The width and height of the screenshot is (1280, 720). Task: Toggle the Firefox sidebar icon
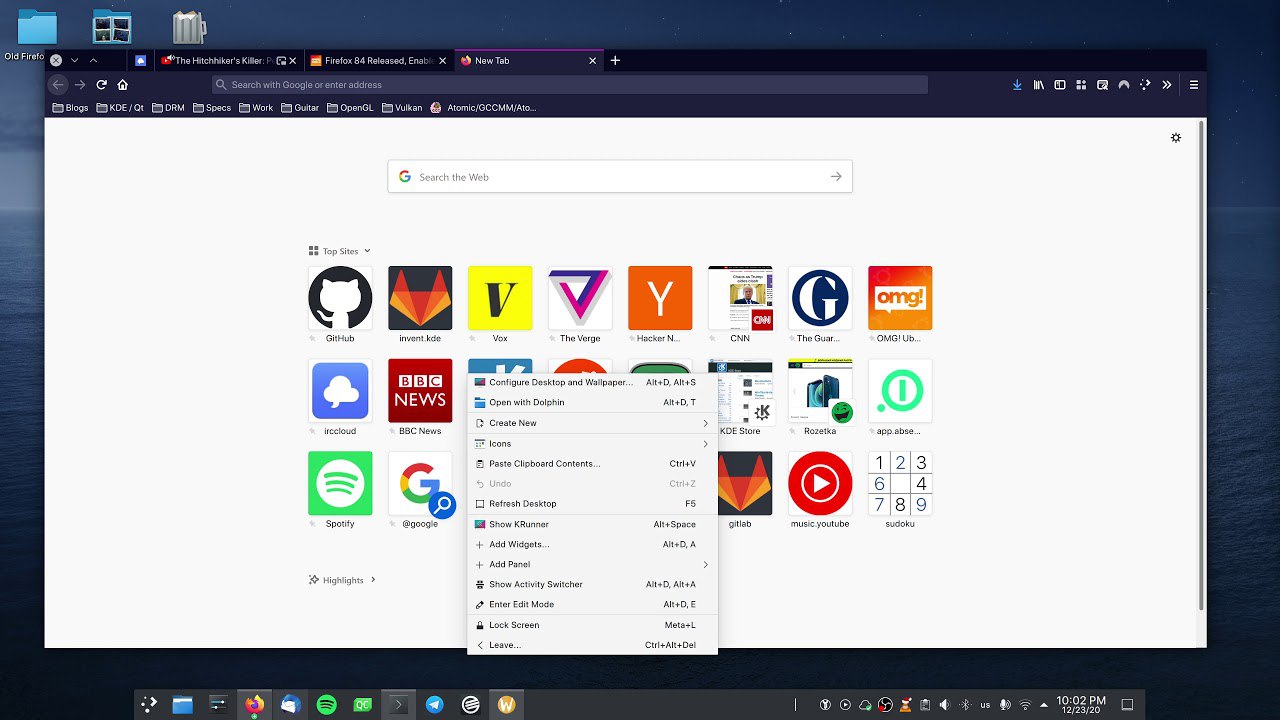[1060, 85]
